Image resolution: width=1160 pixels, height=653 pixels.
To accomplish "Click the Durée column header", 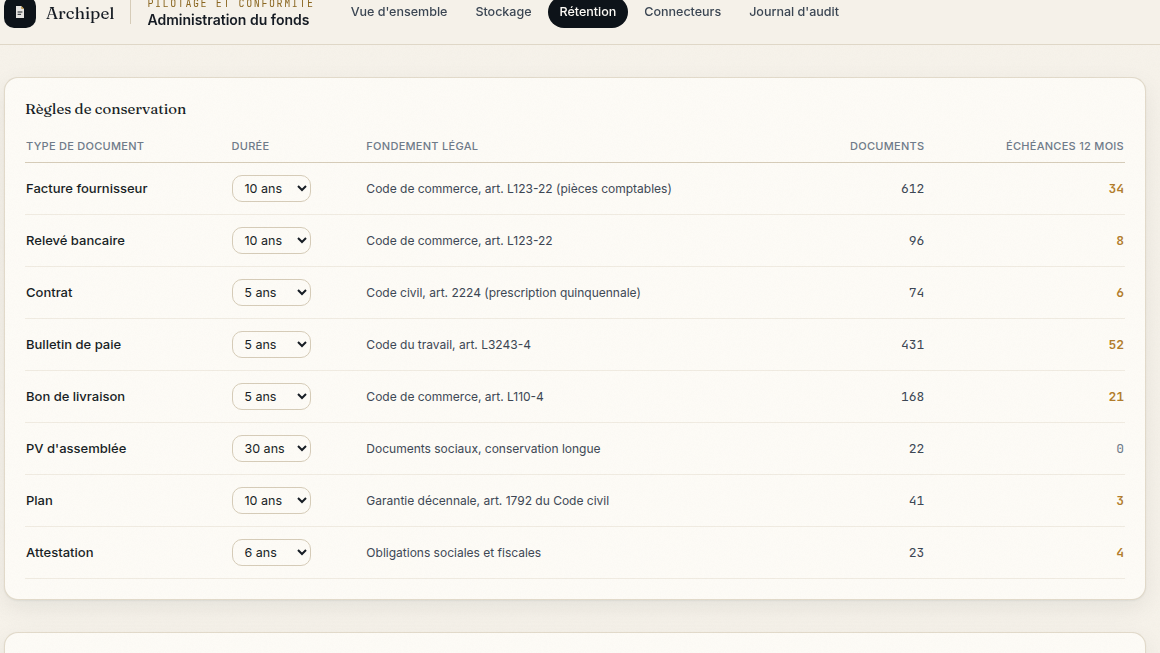I will tap(250, 146).
